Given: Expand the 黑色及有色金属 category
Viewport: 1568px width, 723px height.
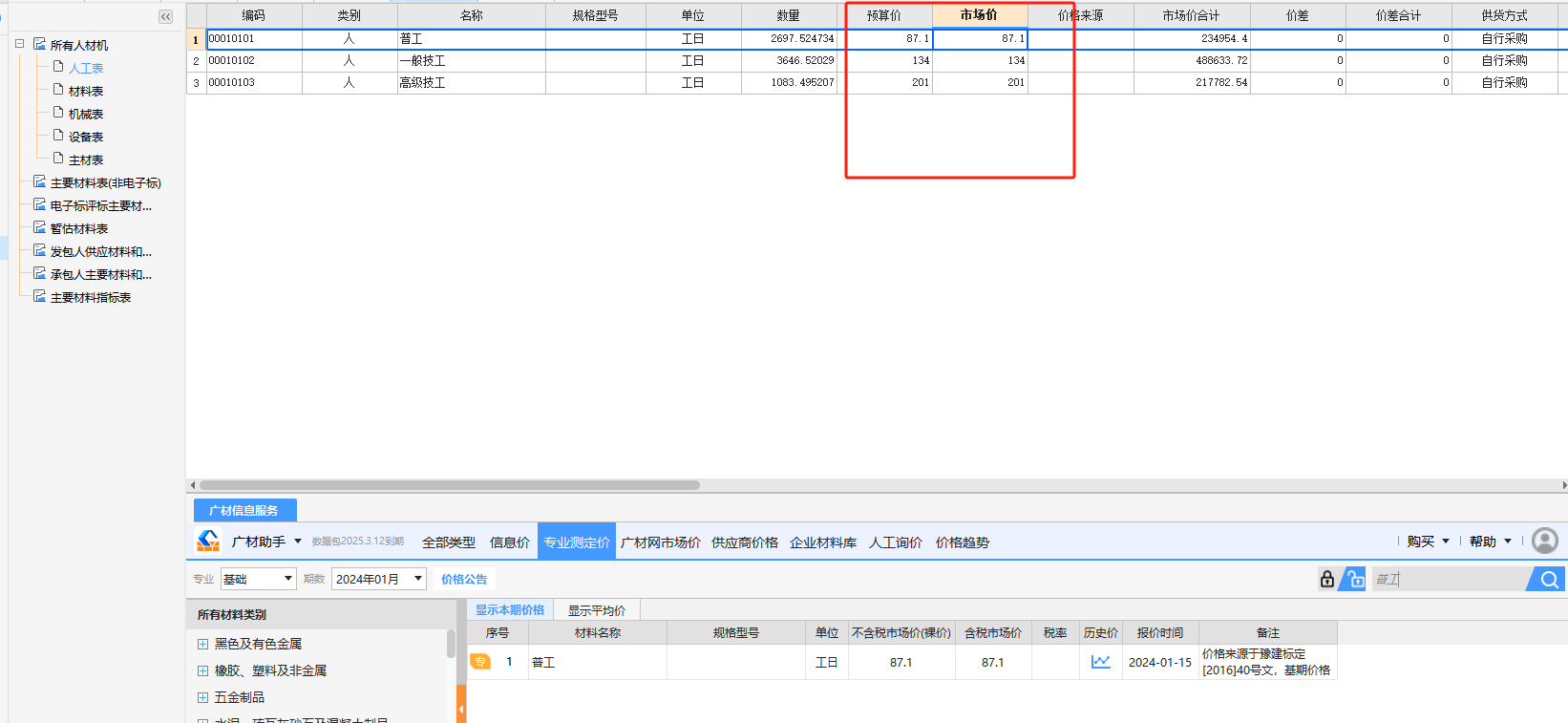Looking at the screenshot, I should [202, 644].
